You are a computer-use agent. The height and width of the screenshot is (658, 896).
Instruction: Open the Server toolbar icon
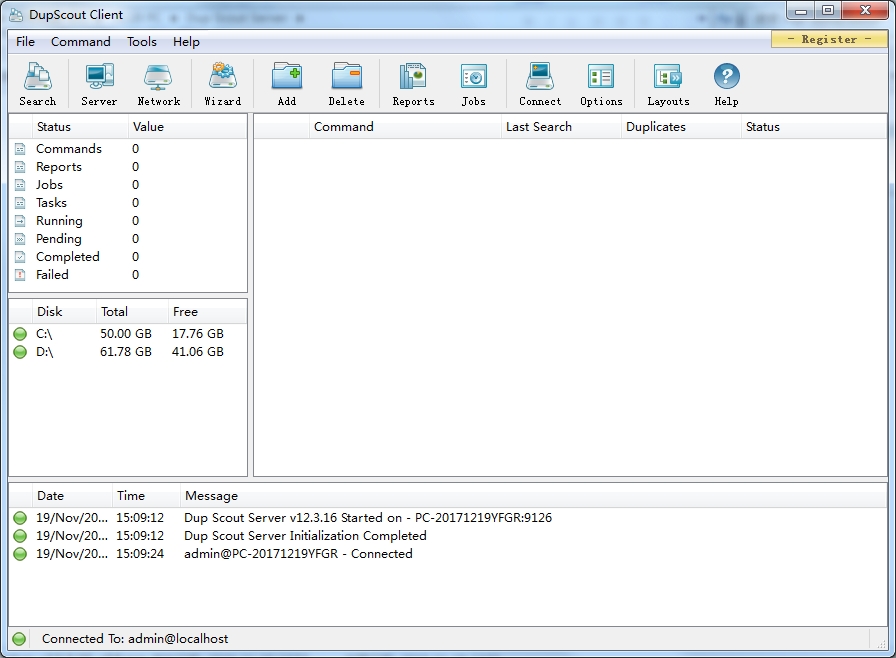tap(99, 84)
